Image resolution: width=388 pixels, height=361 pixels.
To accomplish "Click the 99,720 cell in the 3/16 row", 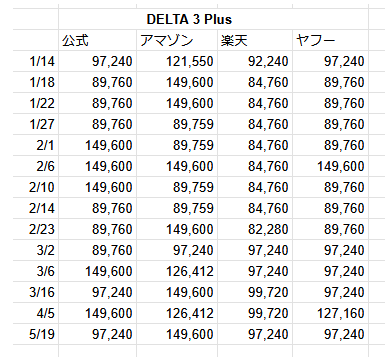I will pos(255,292).
